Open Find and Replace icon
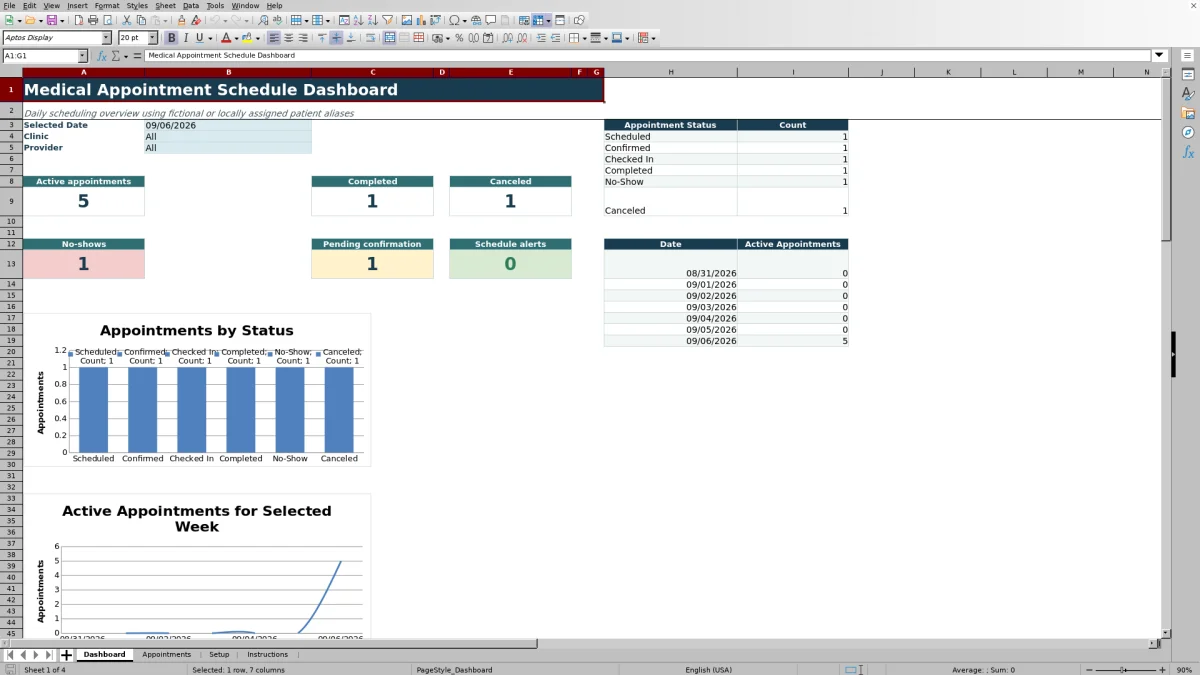 pyautogui.click(x=262, y=20)
